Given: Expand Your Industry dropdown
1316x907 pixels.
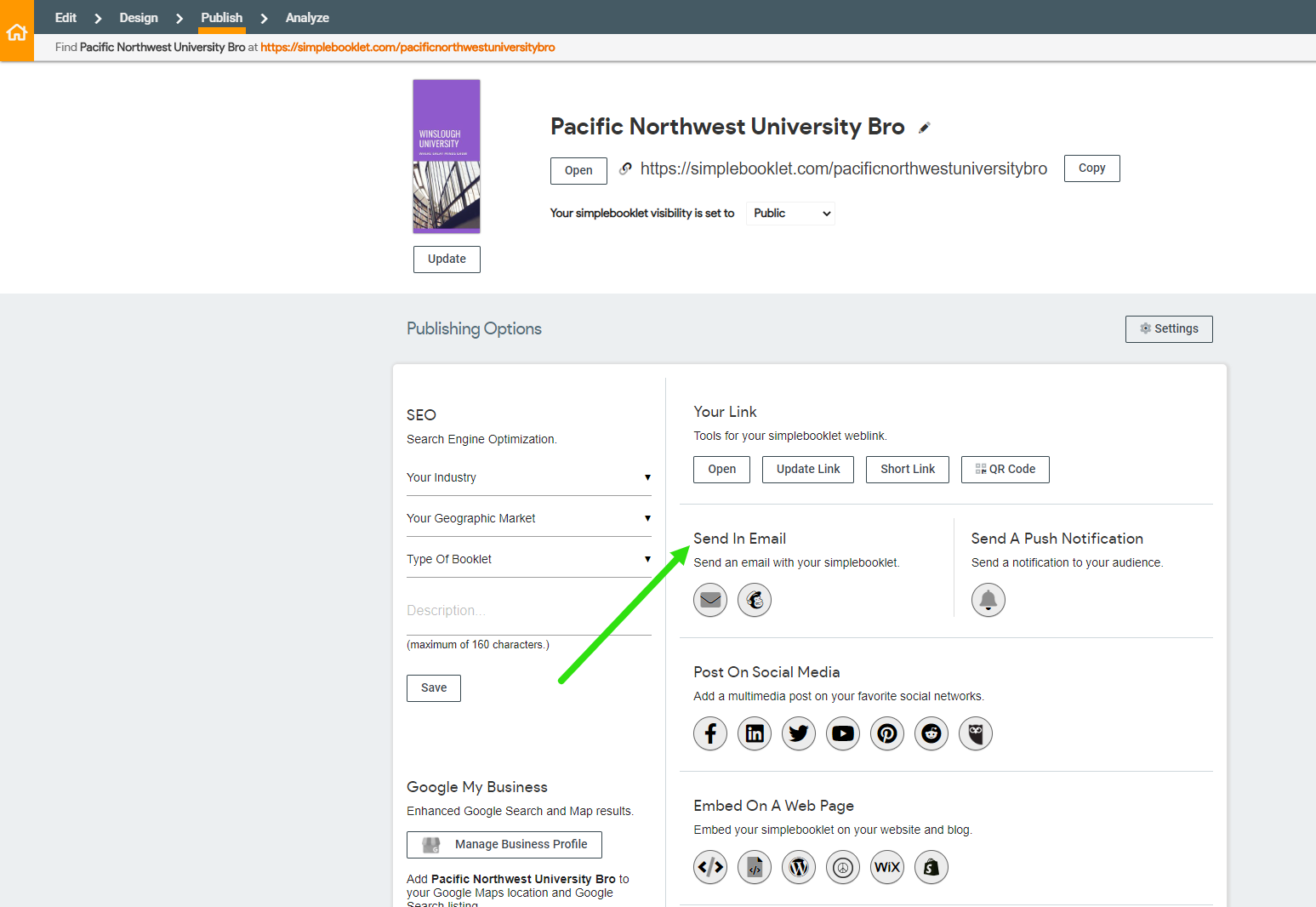Looking at the screenshot, I should 529,477.
